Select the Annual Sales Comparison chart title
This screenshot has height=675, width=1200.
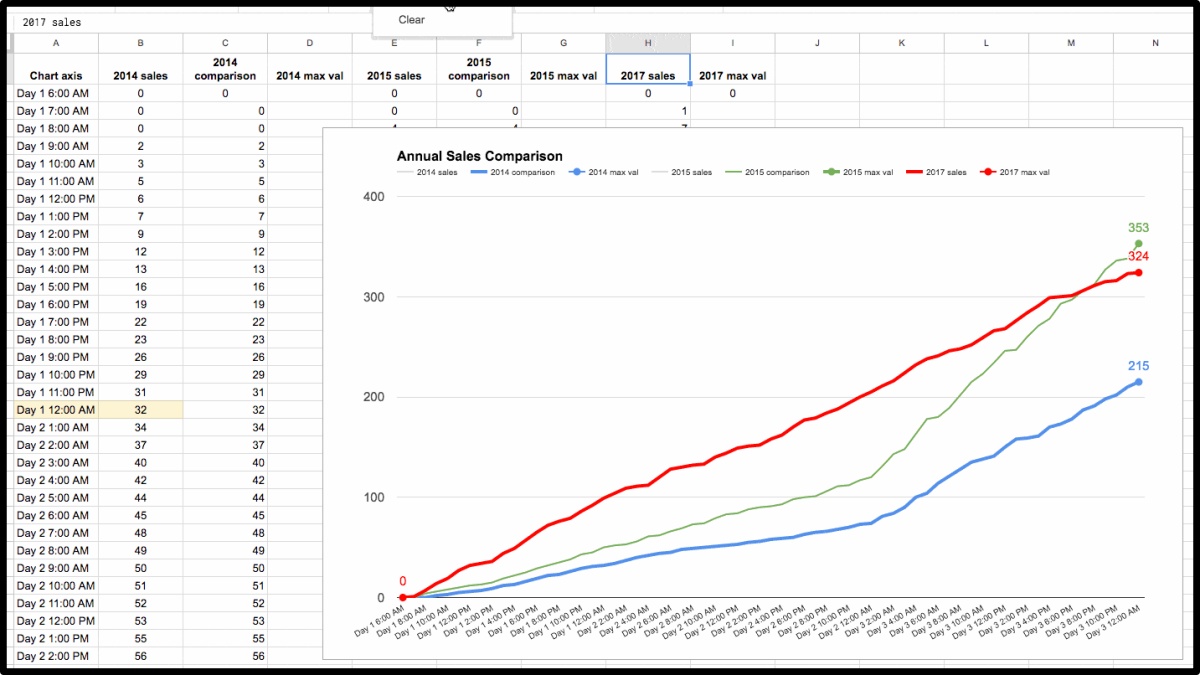coord(479,156)
